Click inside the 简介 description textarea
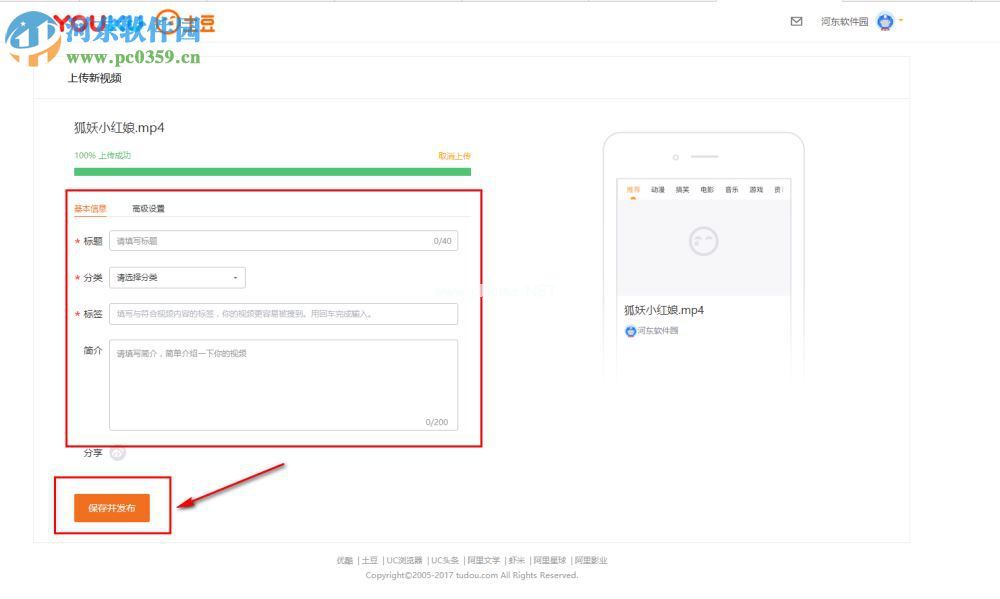This screenshot has height=599, width=1000. [x=283, y=384]
